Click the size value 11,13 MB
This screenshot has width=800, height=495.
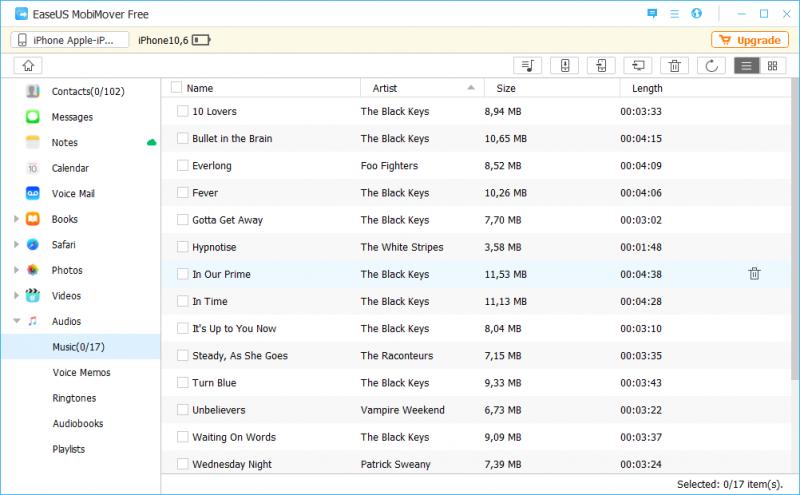[x=505, y=302]
